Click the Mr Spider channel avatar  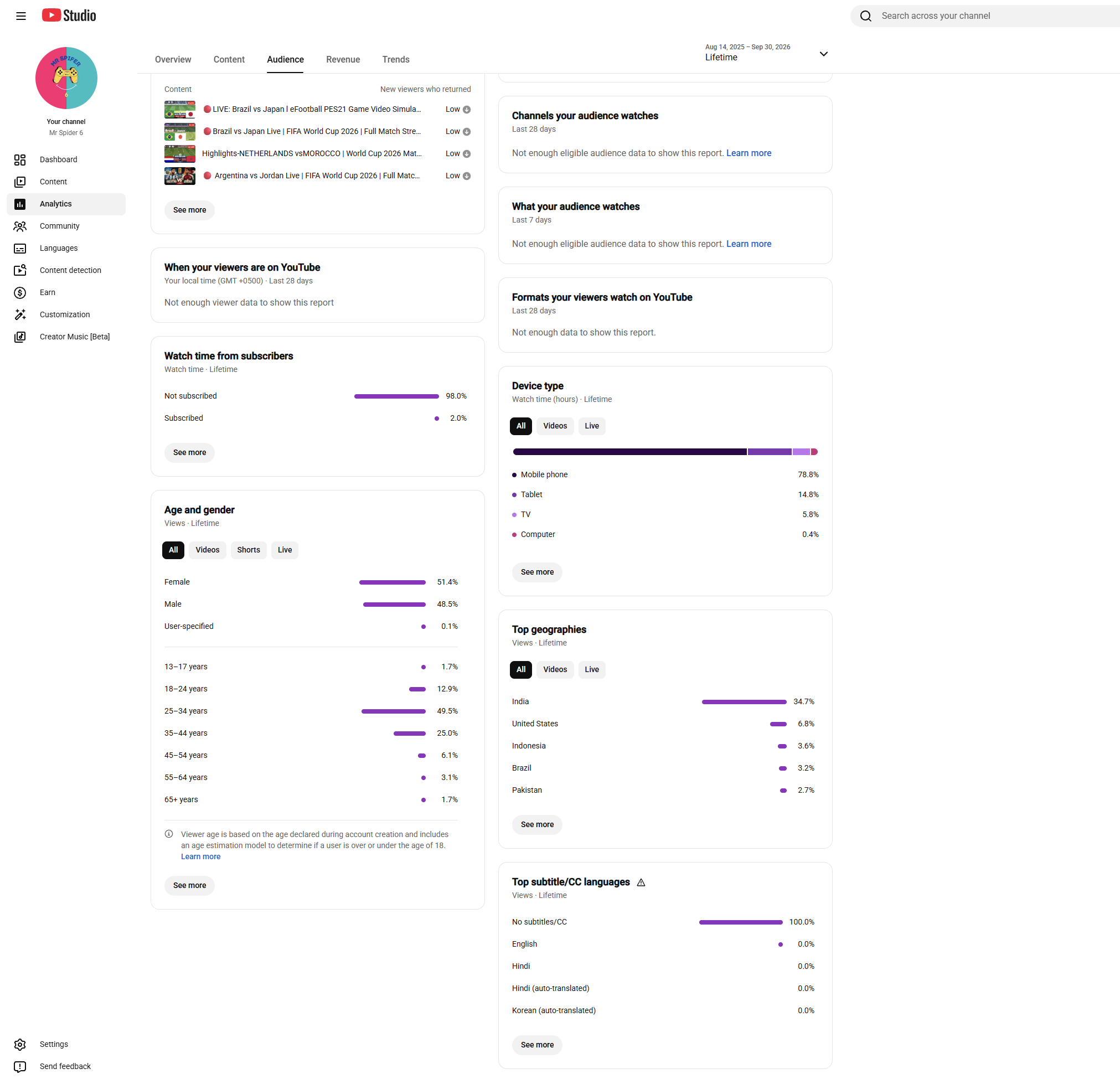(x=66, y=78)
